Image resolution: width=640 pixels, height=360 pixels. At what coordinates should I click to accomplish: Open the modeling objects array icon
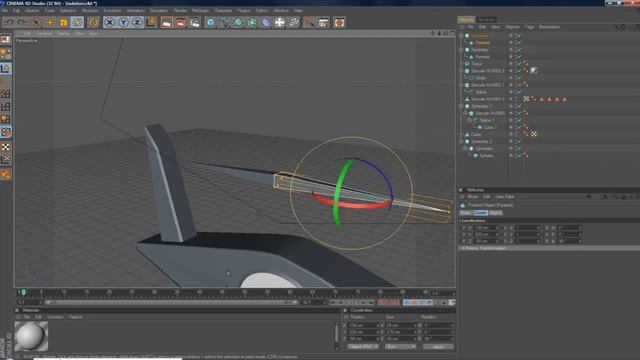[x=252, y=22]
